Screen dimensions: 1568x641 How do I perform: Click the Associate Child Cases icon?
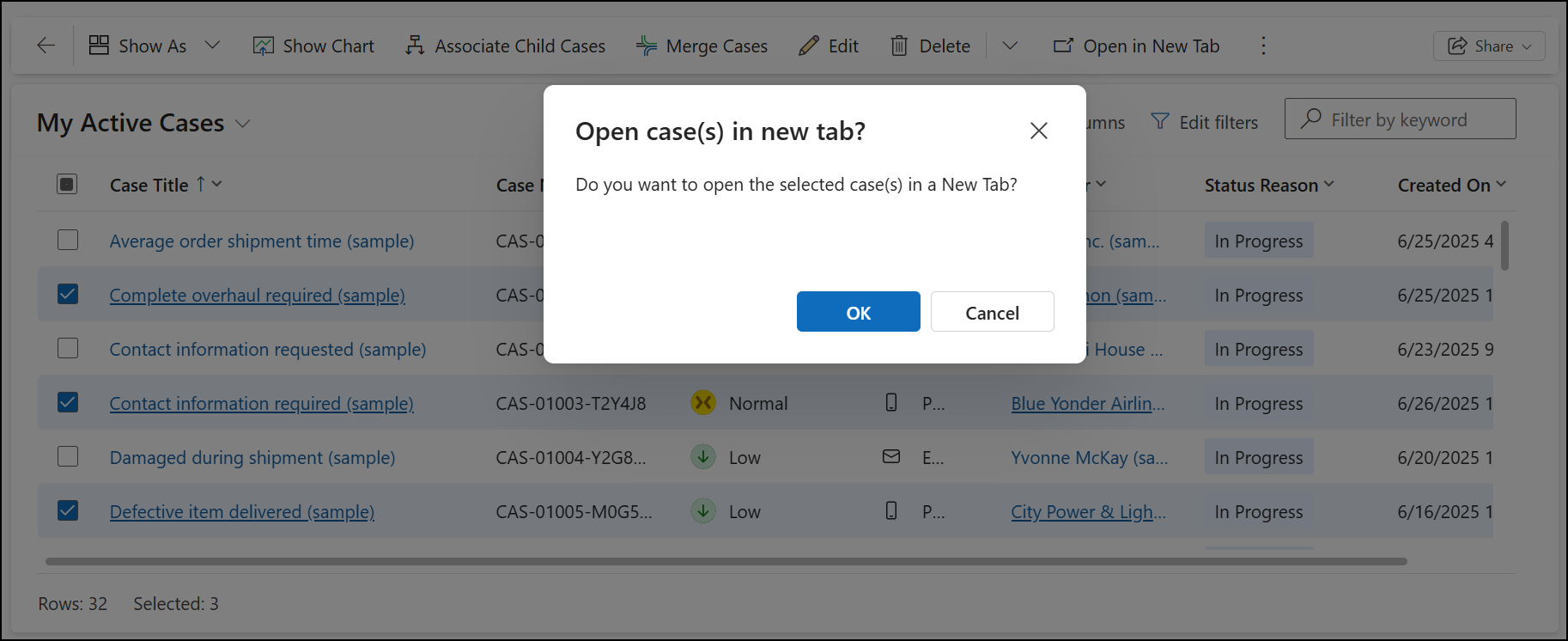[x=415, y=46]
